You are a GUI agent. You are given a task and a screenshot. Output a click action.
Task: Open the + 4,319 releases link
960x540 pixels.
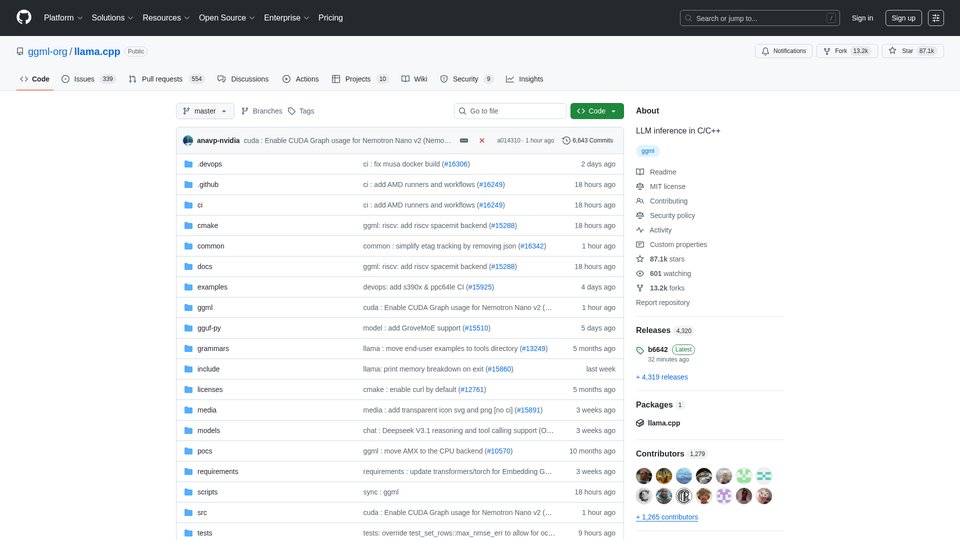(662, 377)
